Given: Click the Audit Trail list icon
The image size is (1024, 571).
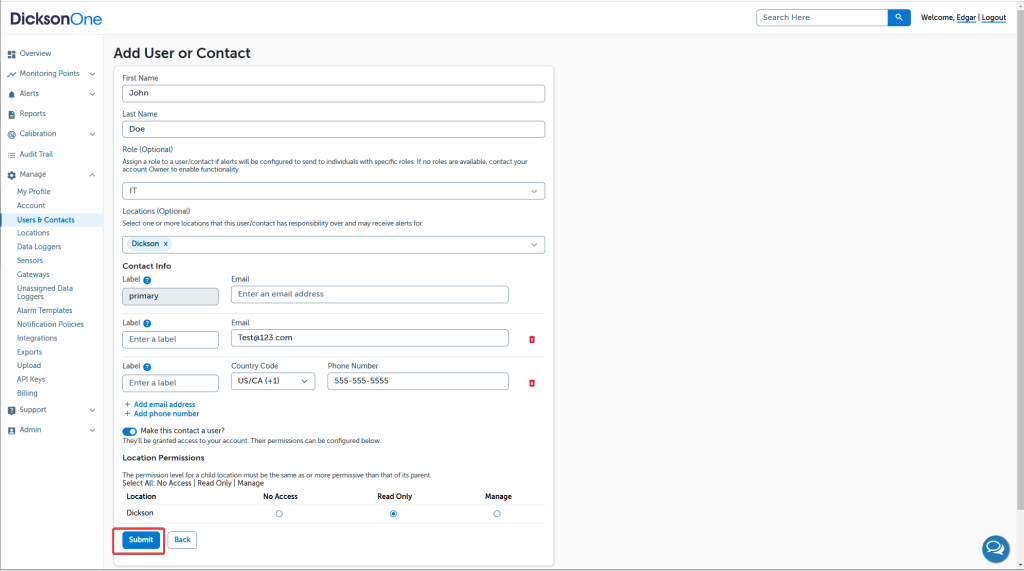Looking at the screenshot, I should tap(11, 155).
